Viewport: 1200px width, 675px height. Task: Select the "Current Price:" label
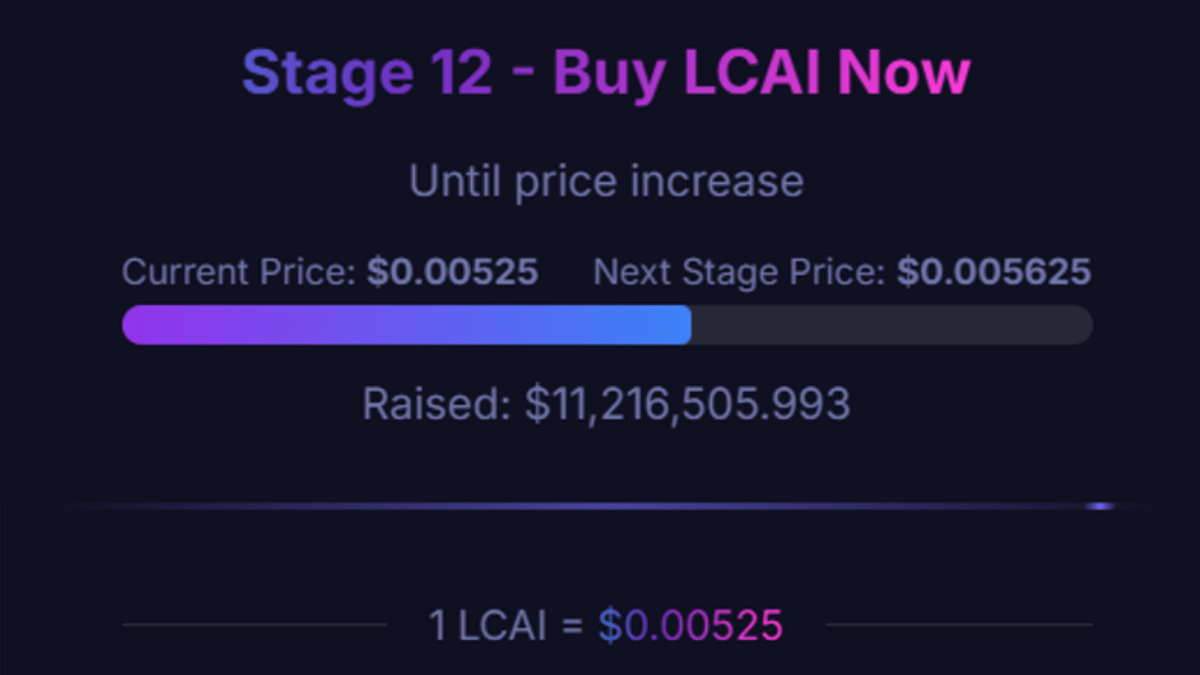240,272
